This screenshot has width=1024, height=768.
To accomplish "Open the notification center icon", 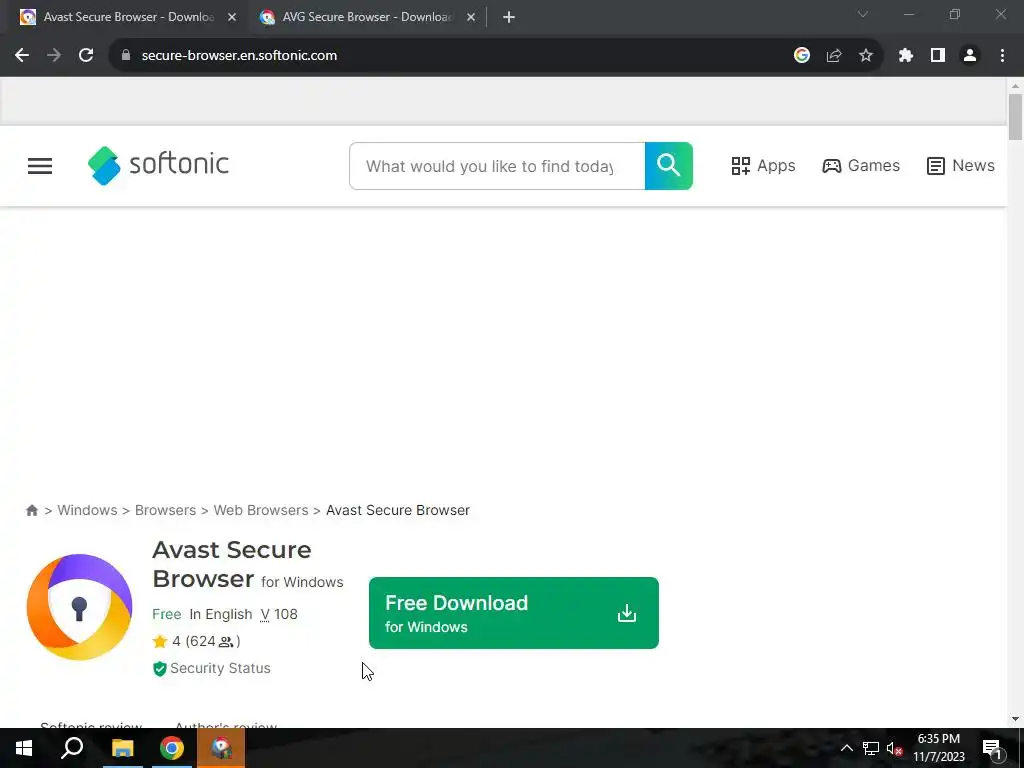I will click(x=992, y=748).
